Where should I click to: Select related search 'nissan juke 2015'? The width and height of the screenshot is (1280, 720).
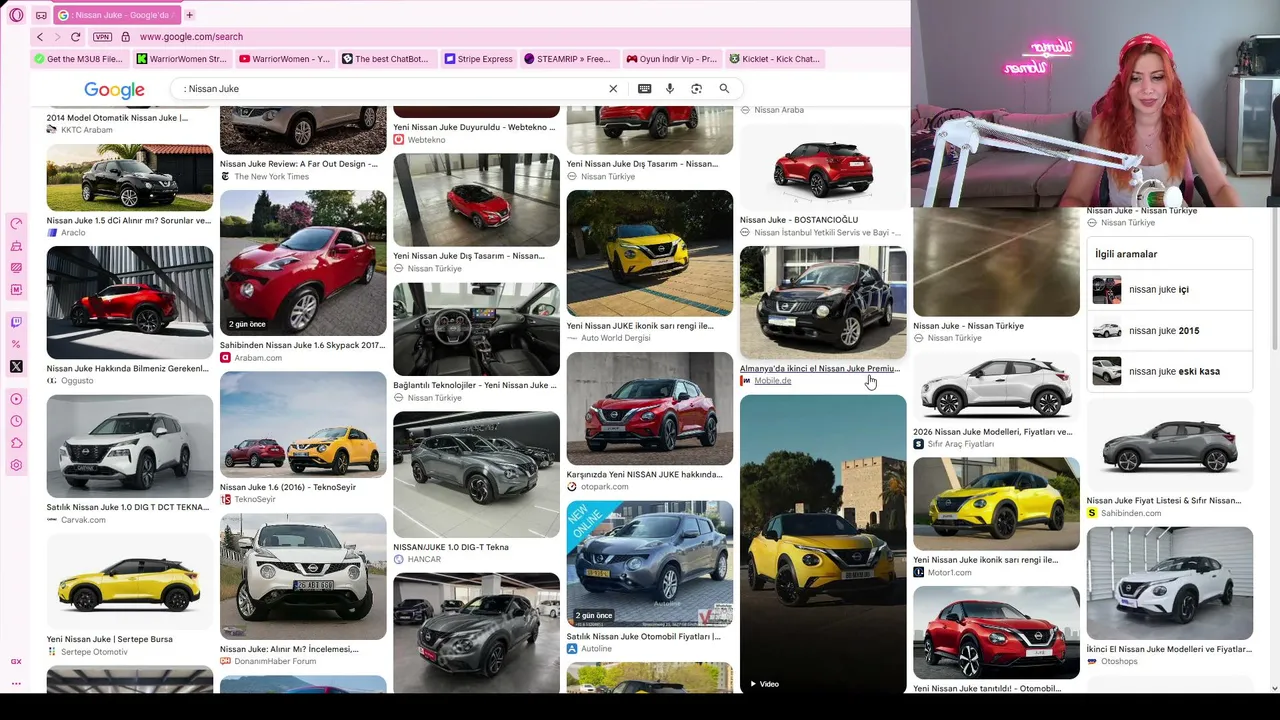pos(1169,331)
